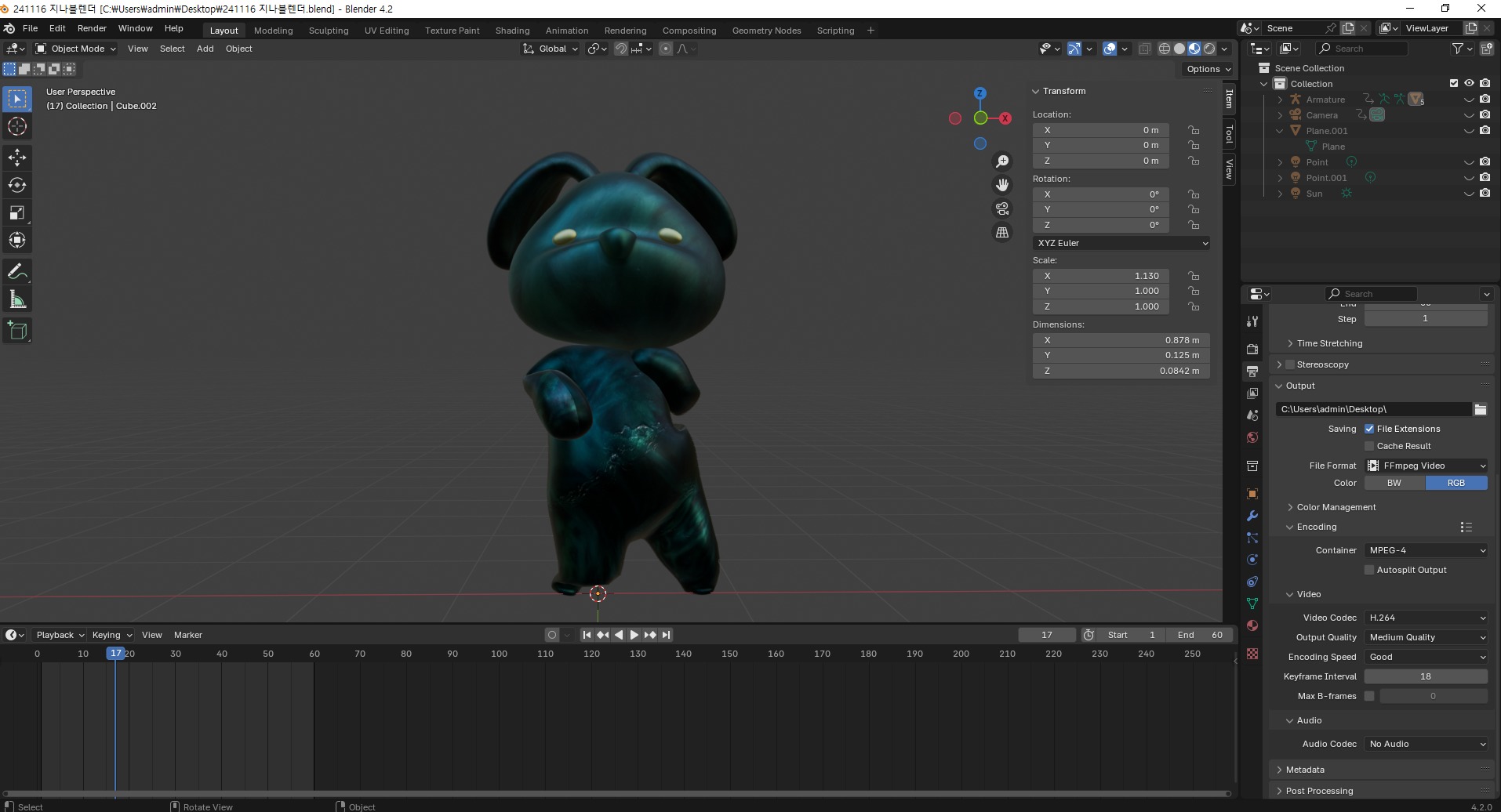Open the Output properties tab icon
Screen dimensions: 1501x812
(1252, 371)
